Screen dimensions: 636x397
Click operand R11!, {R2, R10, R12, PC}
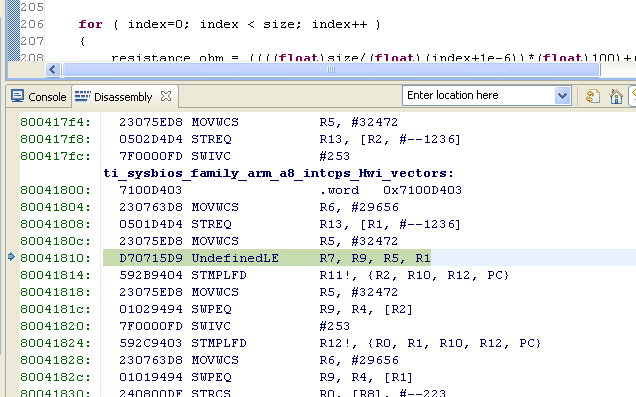tap(414, 275)
